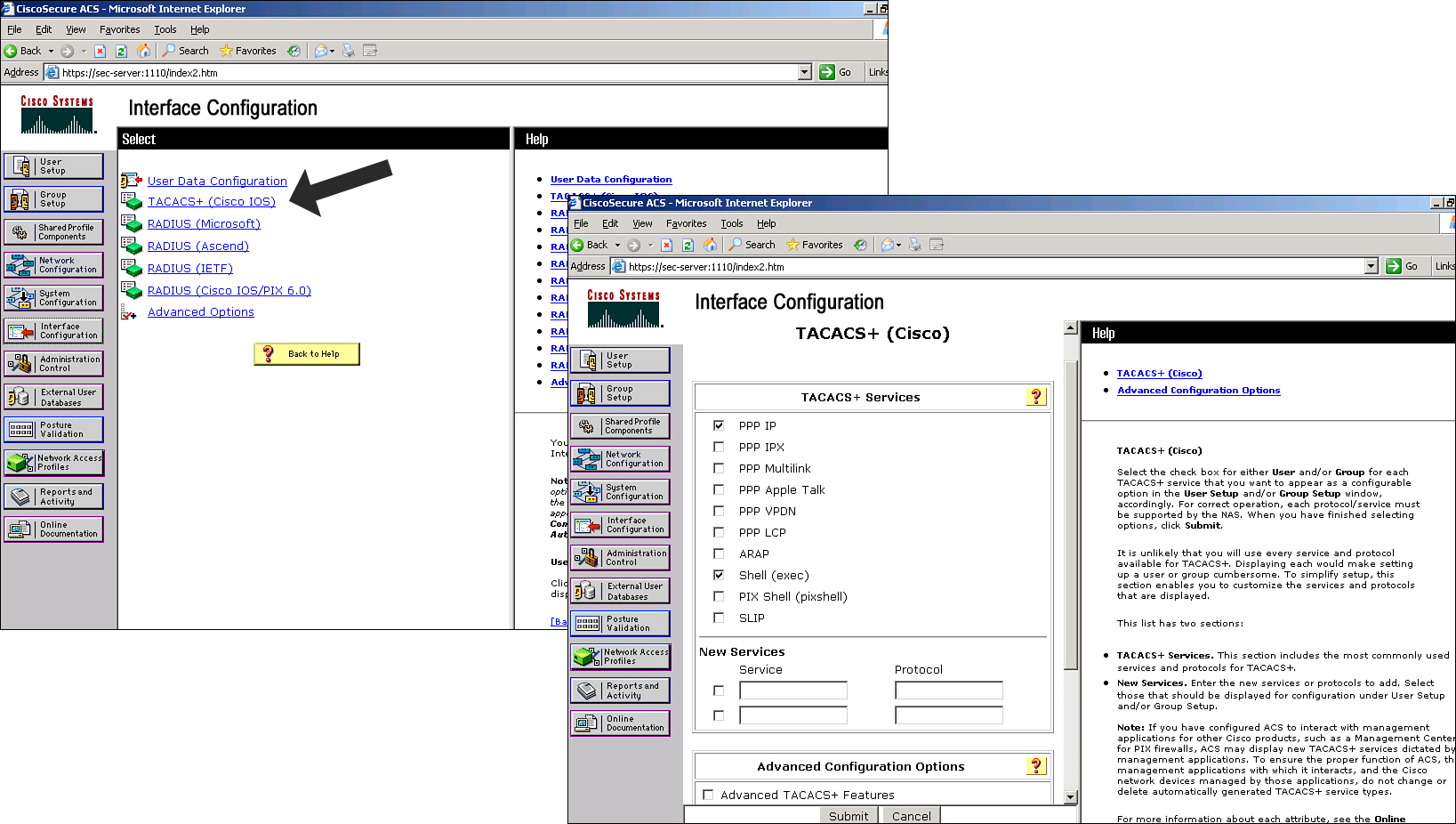
Task: Open Help menu in front window
Action: pos(766,223)
